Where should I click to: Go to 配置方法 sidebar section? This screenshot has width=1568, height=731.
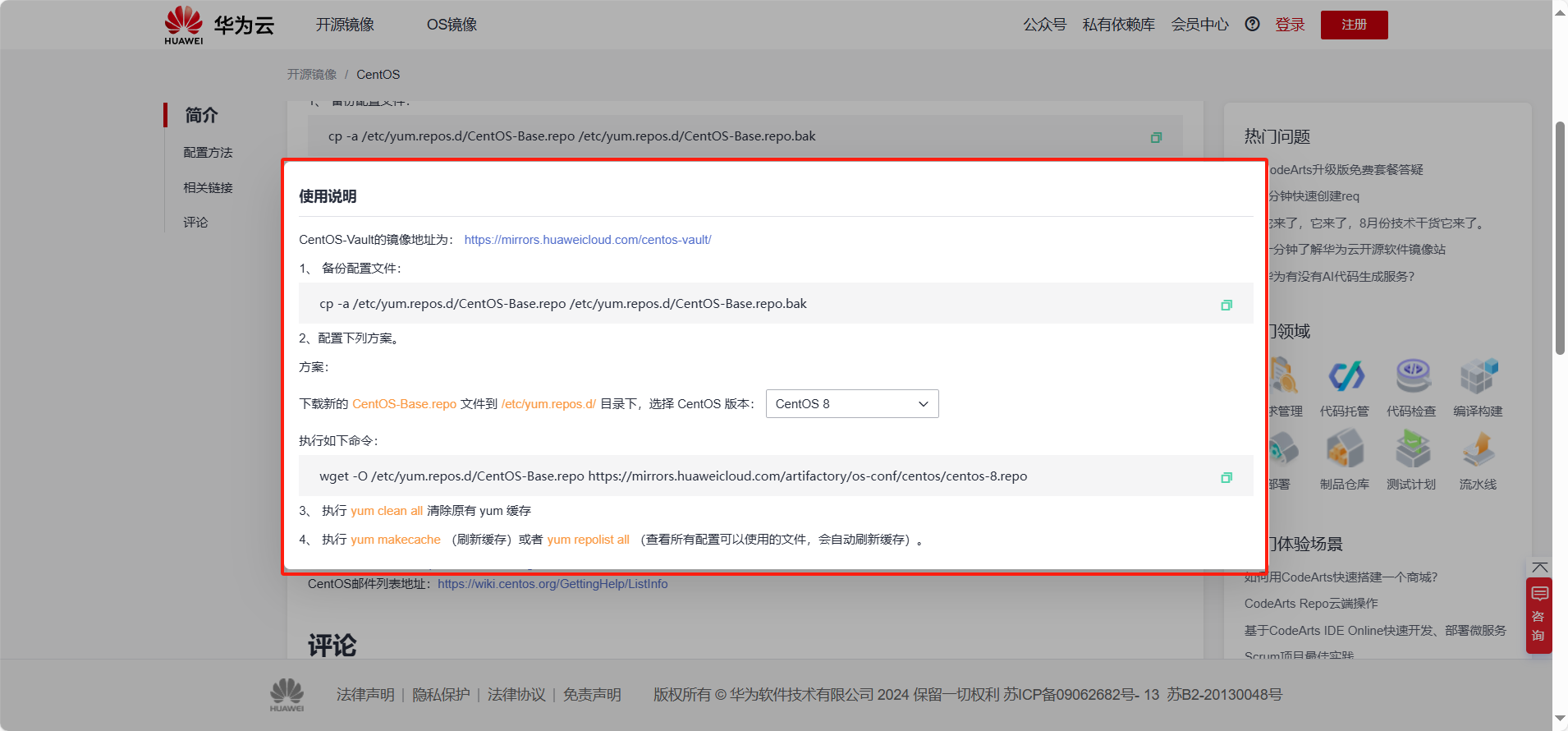pos(208,153)
